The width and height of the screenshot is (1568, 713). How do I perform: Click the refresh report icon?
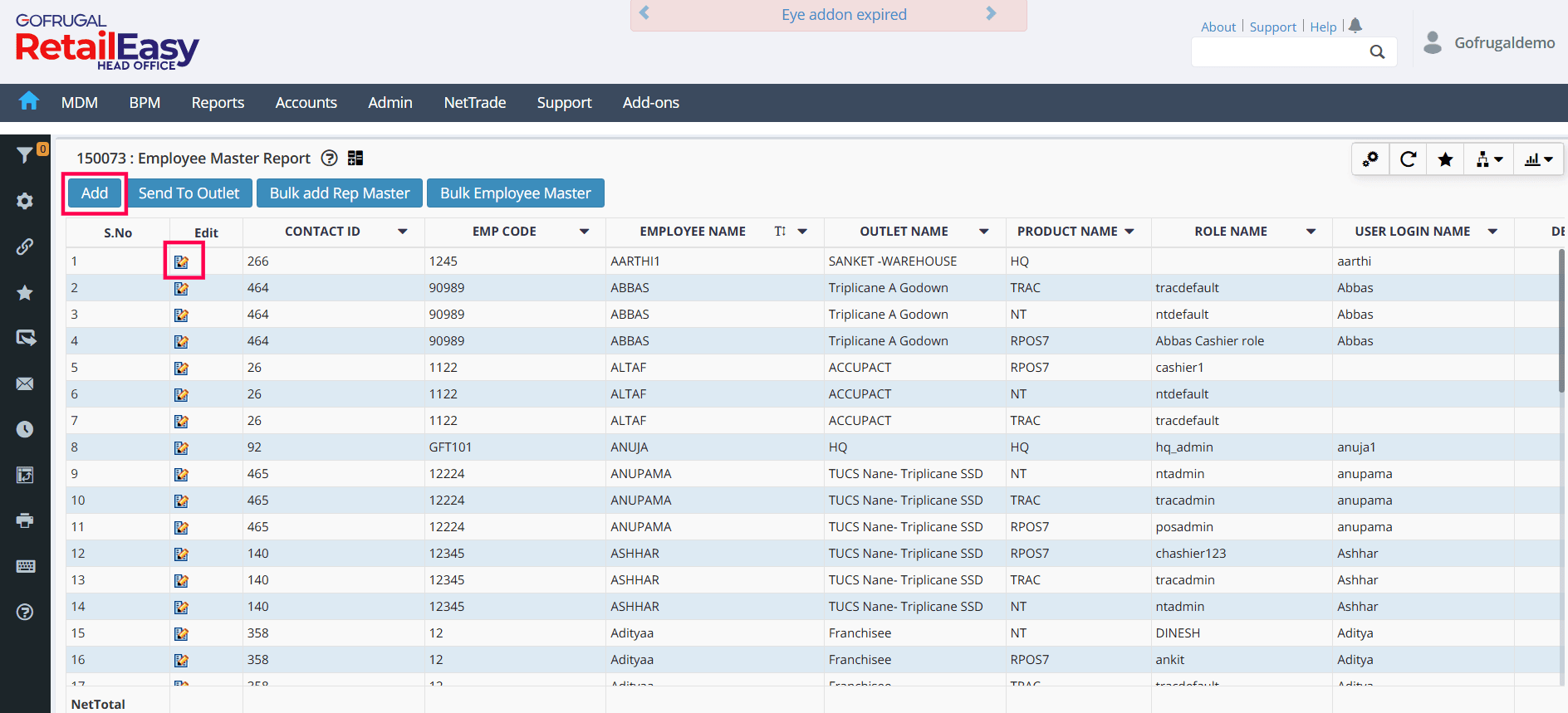coord(1408,159)
